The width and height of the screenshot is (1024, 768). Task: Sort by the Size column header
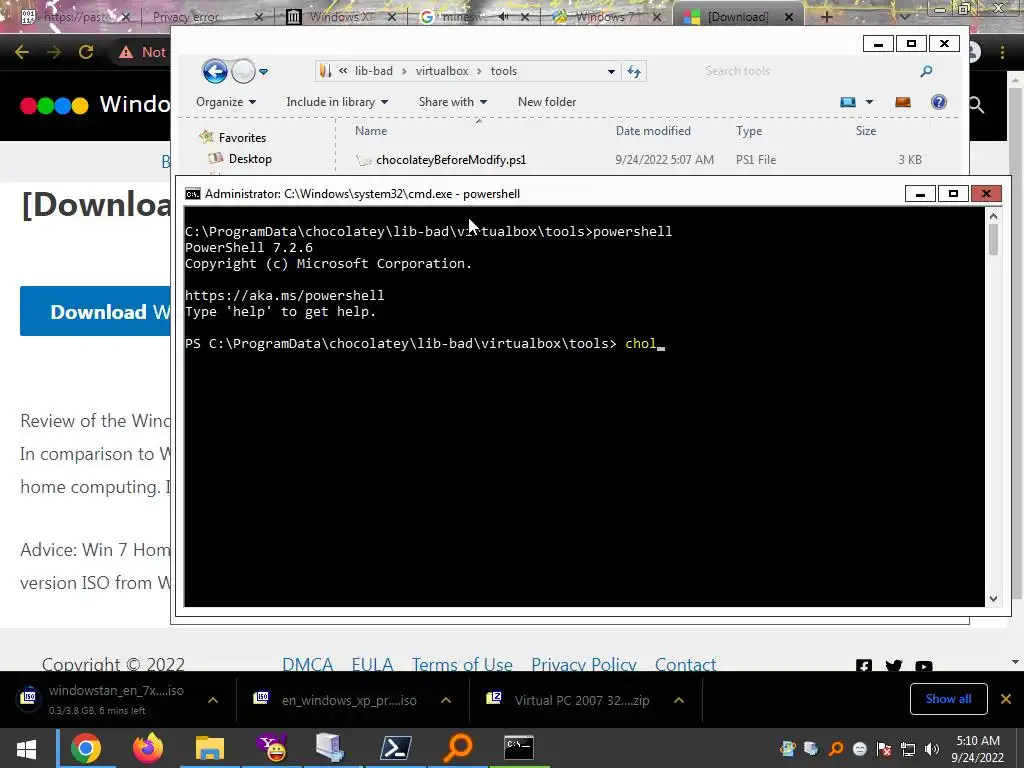pyautogui.click(x=866, y=131)
